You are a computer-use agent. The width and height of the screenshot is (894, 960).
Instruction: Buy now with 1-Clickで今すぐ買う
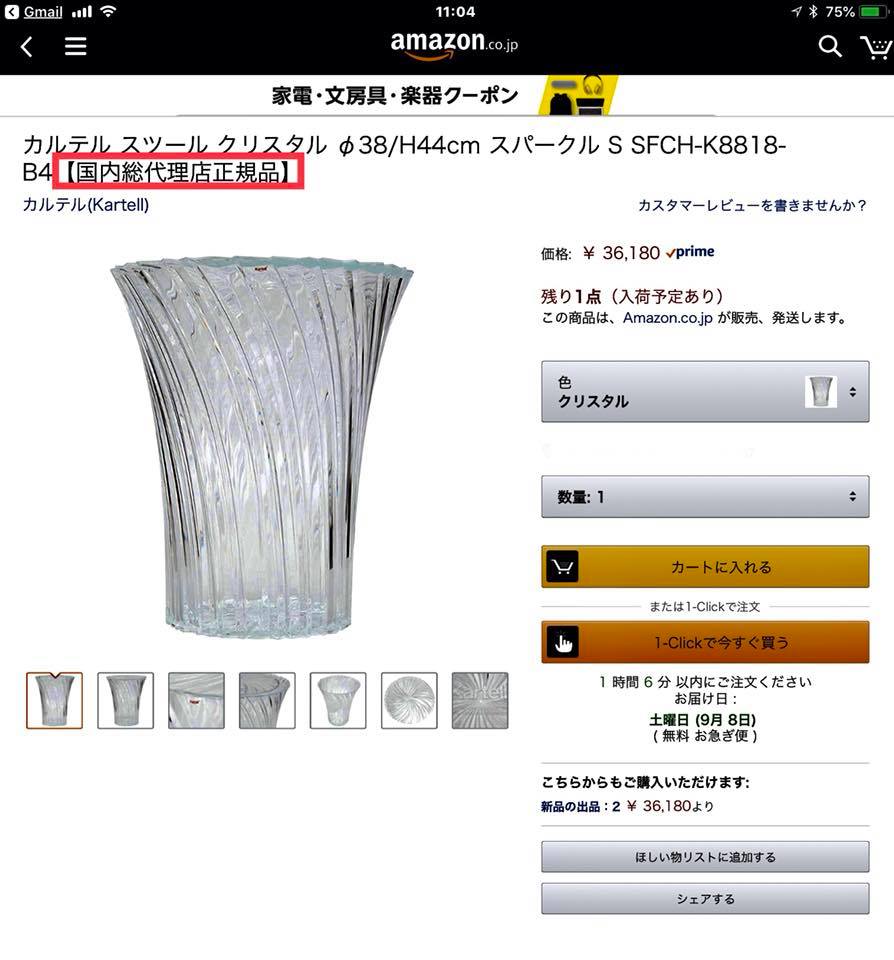(705, 642)
